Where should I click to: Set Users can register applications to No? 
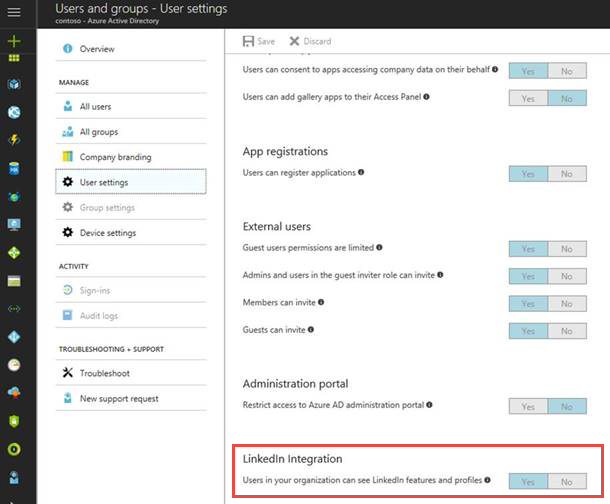567,174
